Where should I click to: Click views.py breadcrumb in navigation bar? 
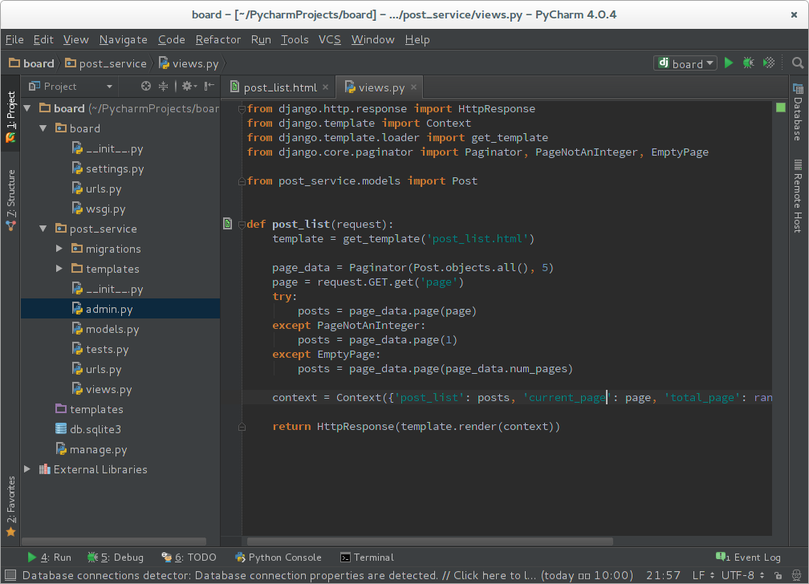pyautogui.click(x=189, y=63)
